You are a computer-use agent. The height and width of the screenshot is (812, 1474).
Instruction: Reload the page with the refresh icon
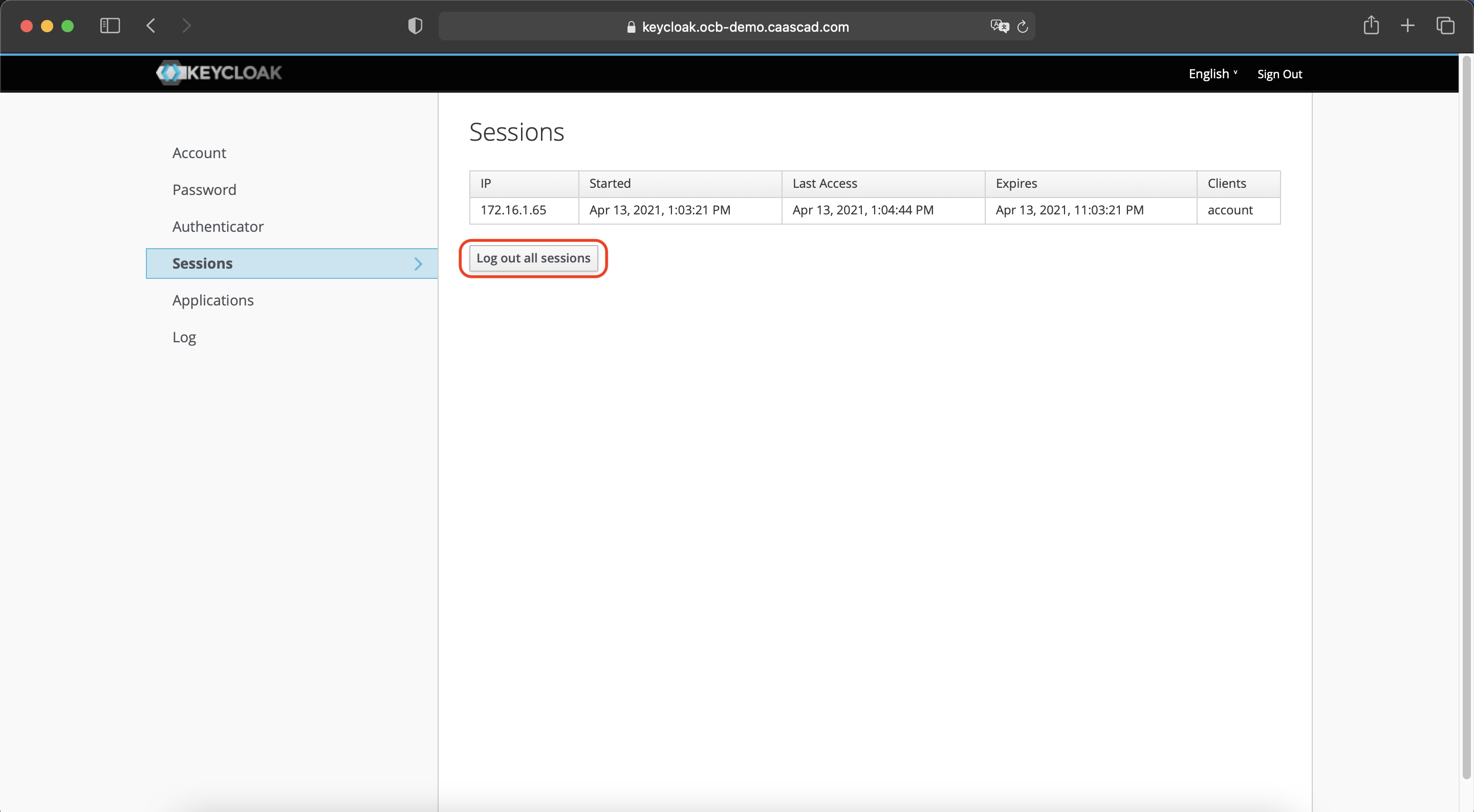(1023, 26)
